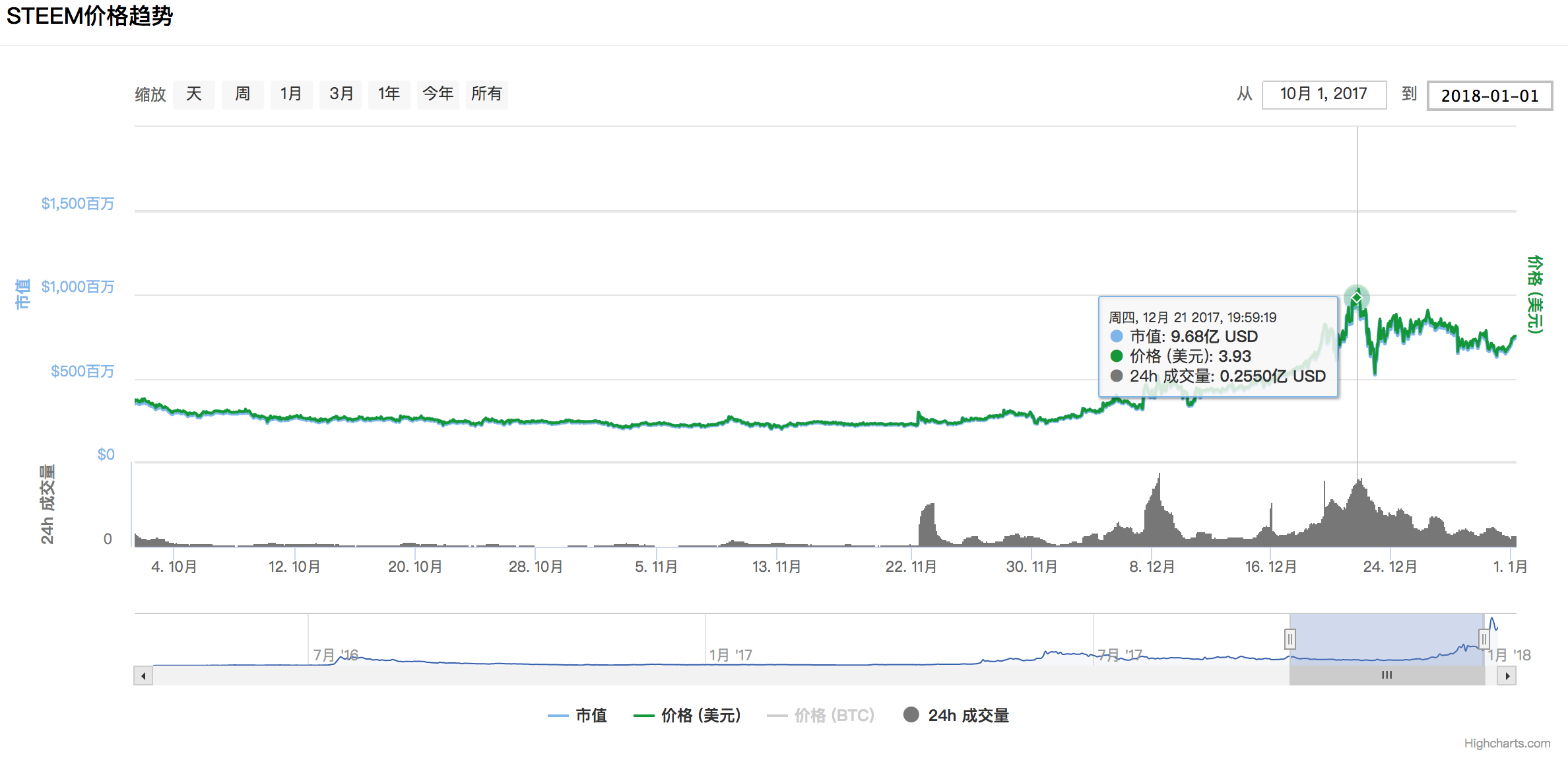Screen dimensions: 1568x762
Task: Click the navigator left range handle
Action: [x=1290, y=639]
